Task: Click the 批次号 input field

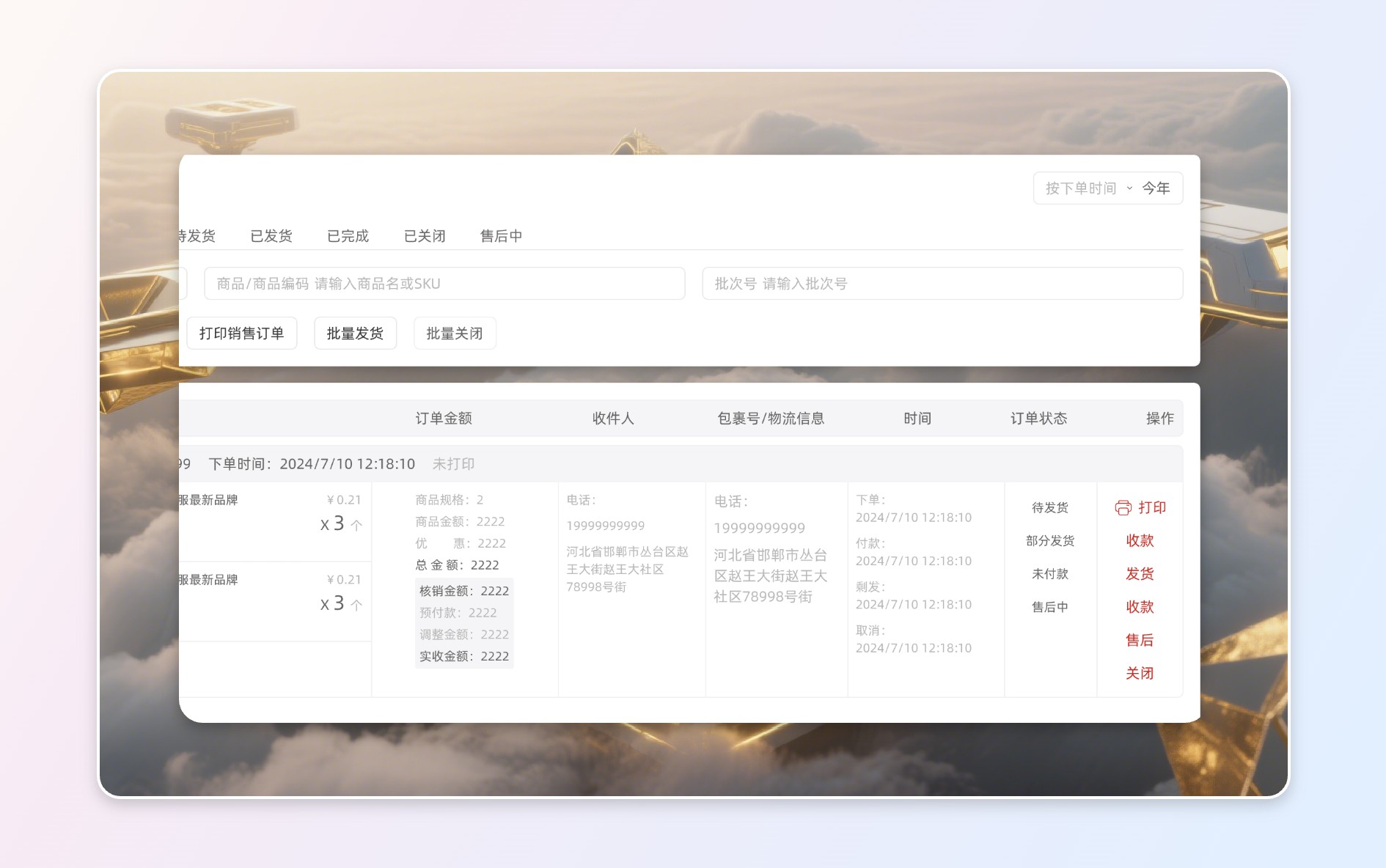Action: [942, 284]
